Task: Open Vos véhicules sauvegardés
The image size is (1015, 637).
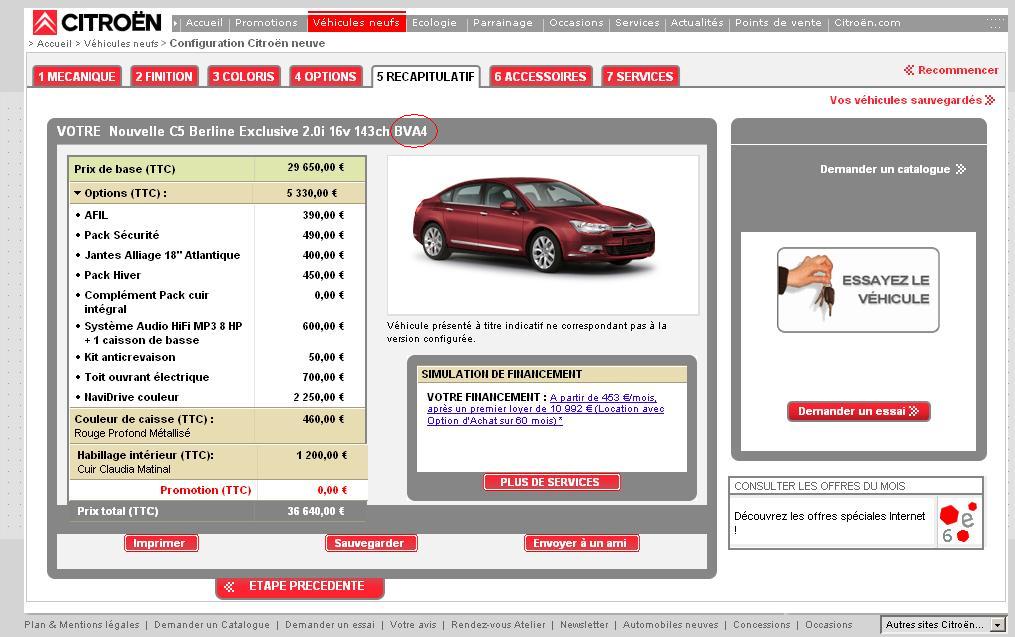Action: 912,100
